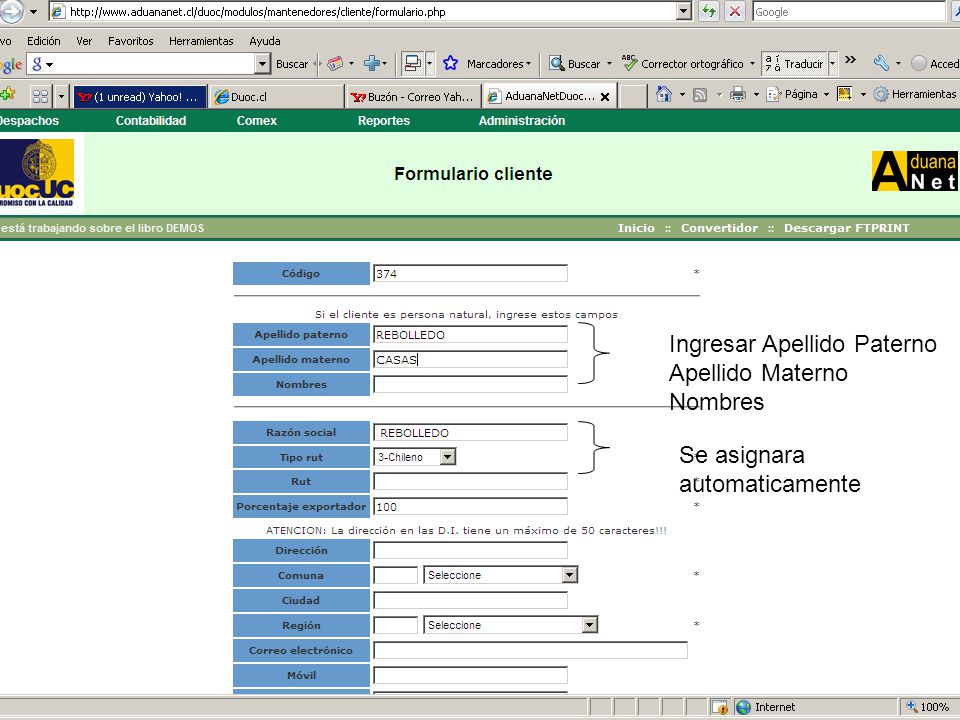Open the Herramientas menu in menu bar
The image size is (960, 720).
[x=201, y=41]
